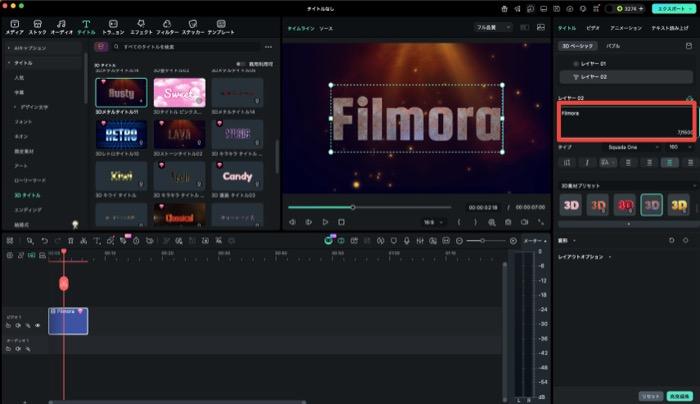Expand the デザイン文字 subcategory

coord(15,107)
